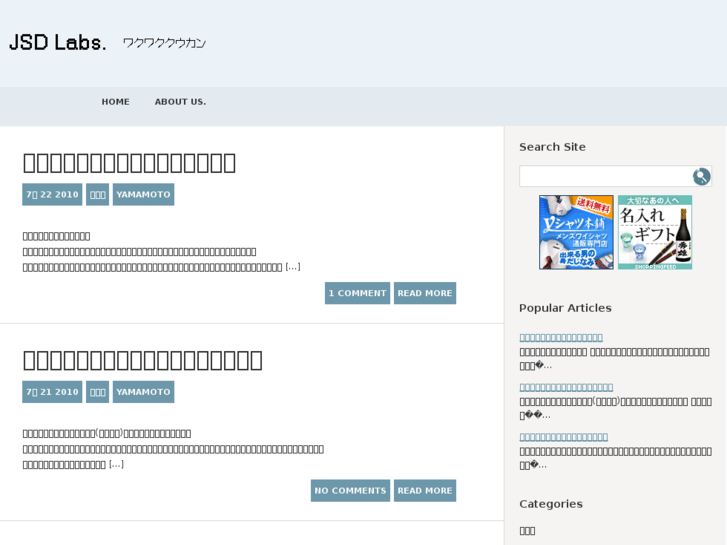Select the 7月 21 2010 date tag
Image resolution: width=727 pixels, height=545 pixels.
pos(52,392)
